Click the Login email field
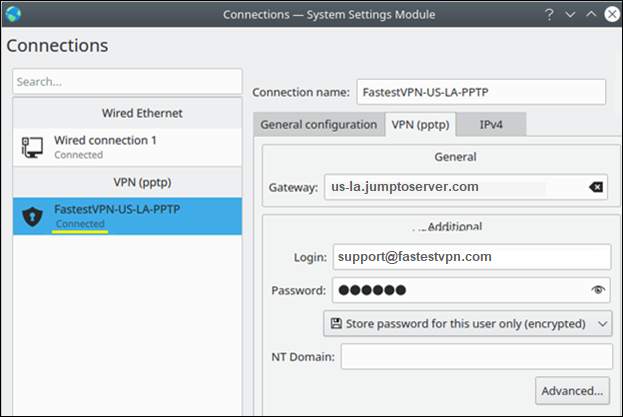The height and width of the screenshot is (417, 623). [x=472, y=257]
